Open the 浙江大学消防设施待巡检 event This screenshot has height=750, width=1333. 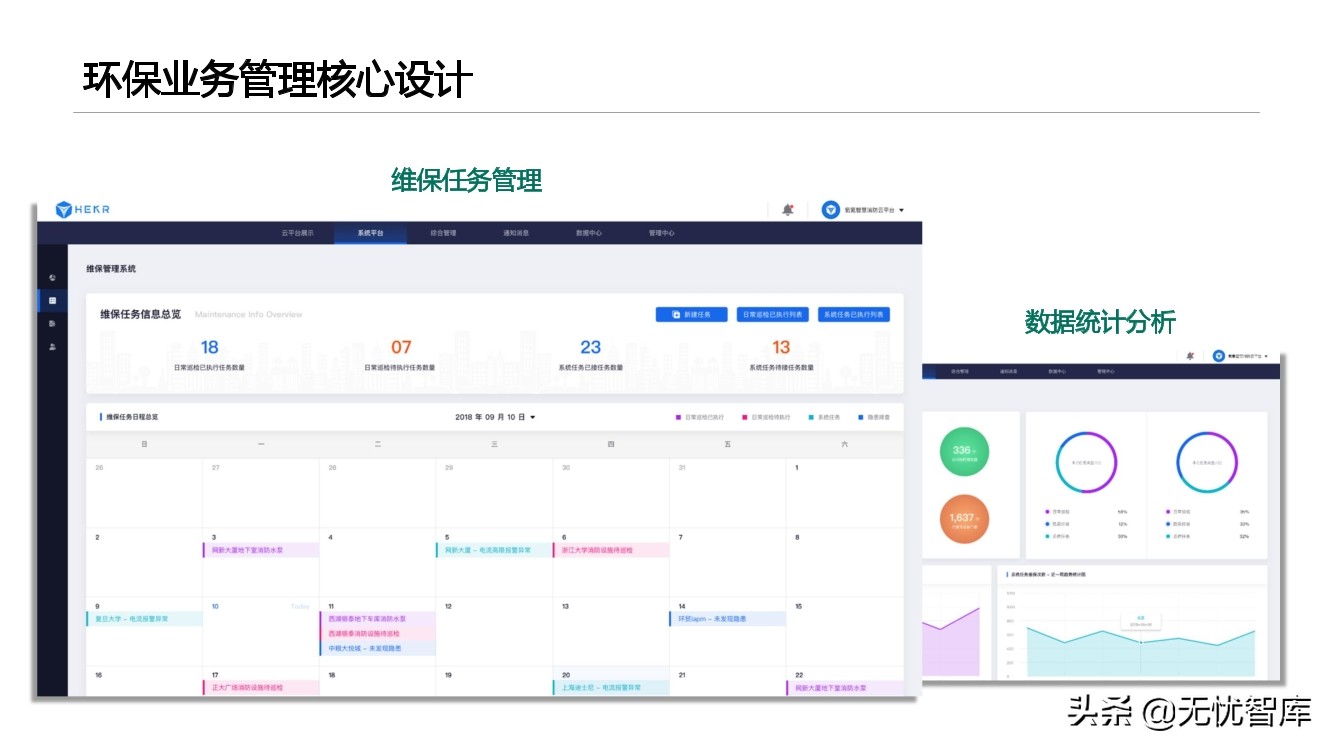tap(610, 550)
